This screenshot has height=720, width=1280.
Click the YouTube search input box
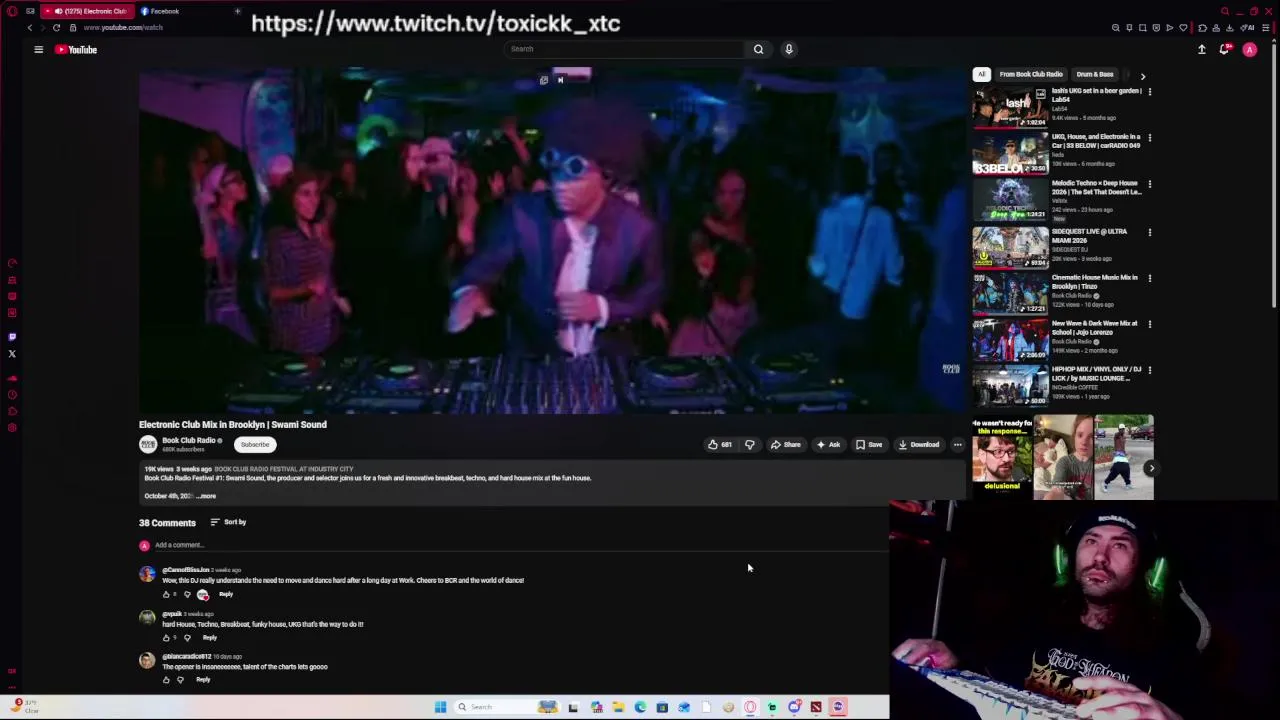coord(625,49)
